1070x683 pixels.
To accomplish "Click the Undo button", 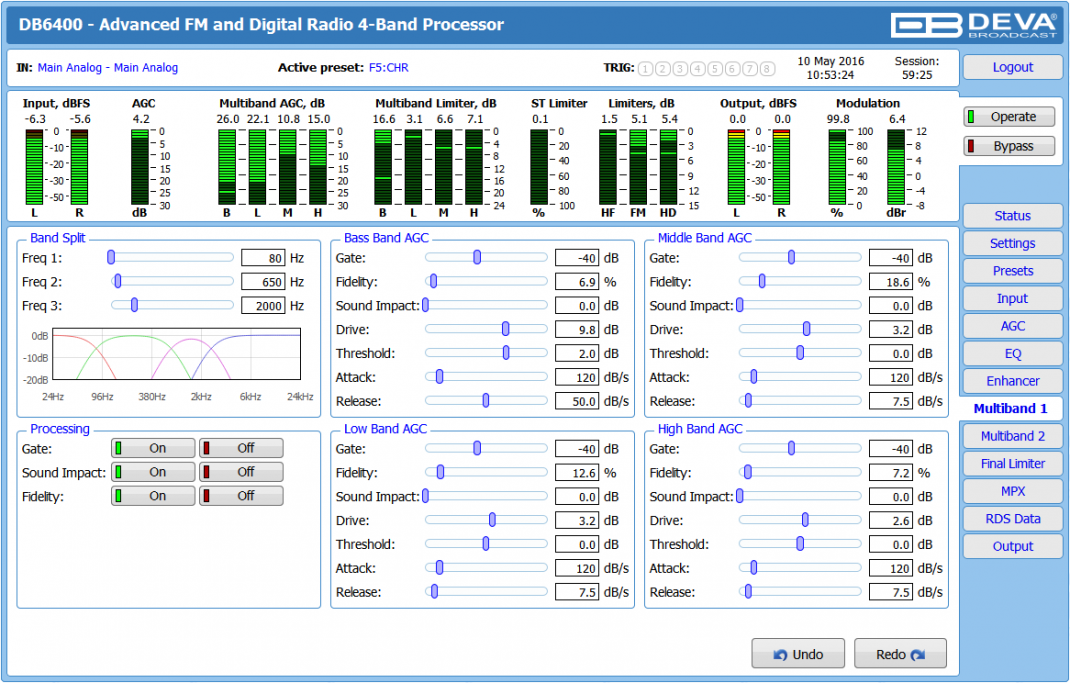I will tap(798, 654).
